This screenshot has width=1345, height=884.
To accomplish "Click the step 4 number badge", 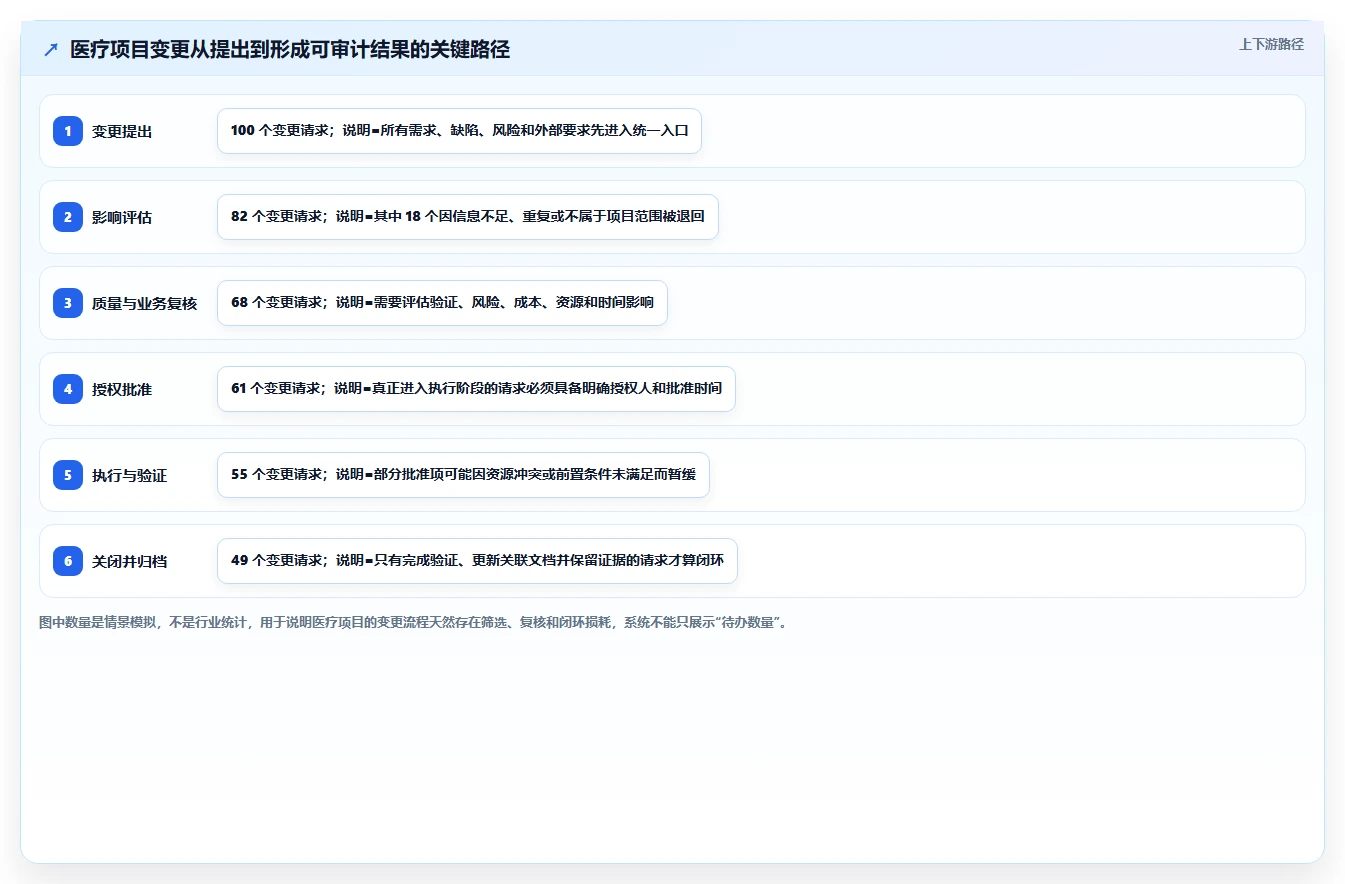I will pyautogui.click(x=68, y=389).
